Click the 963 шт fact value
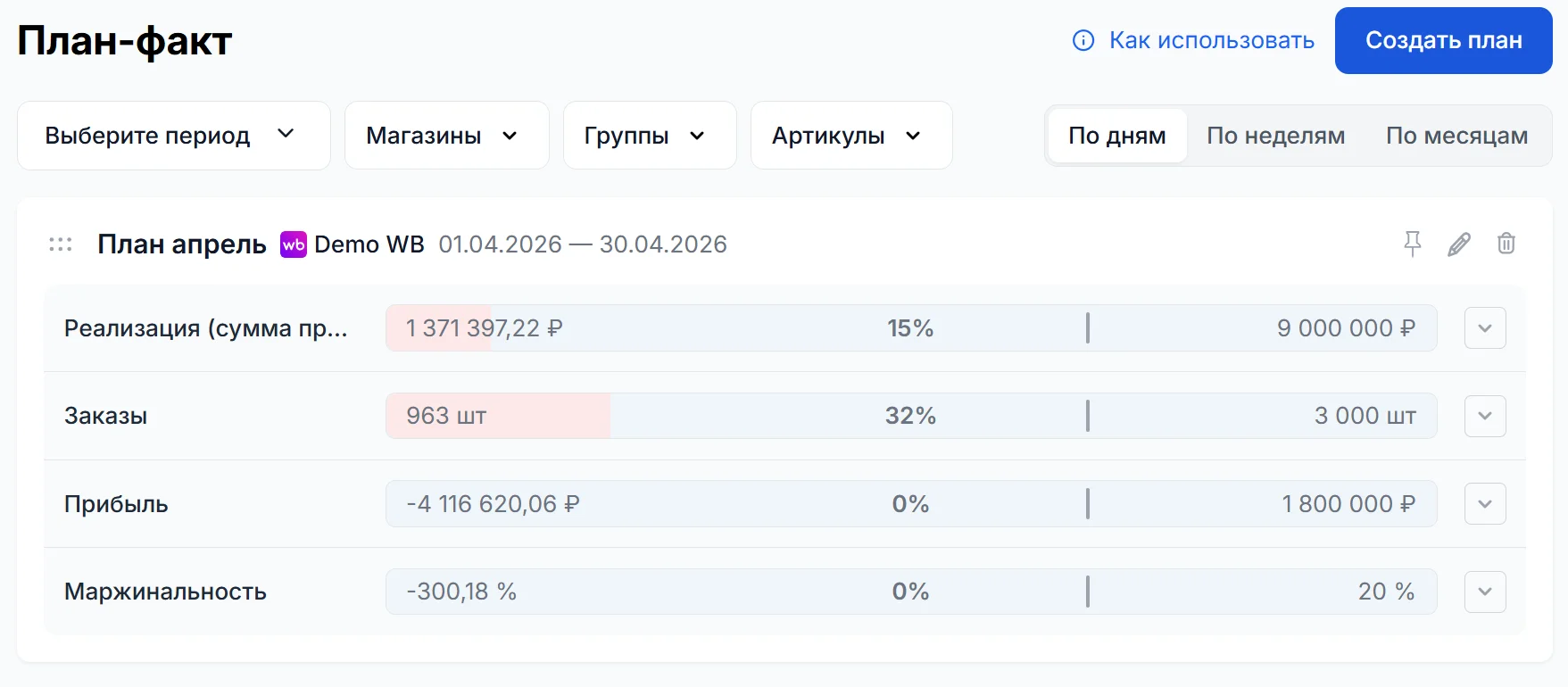The image size is (1568, 687). point(446,416)
